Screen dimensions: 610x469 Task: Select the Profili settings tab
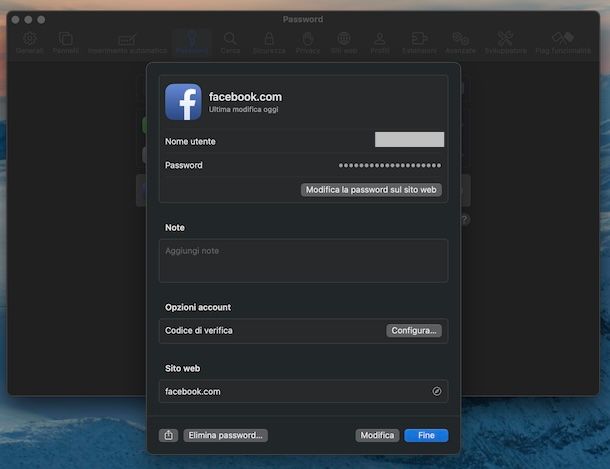(380, 42)
